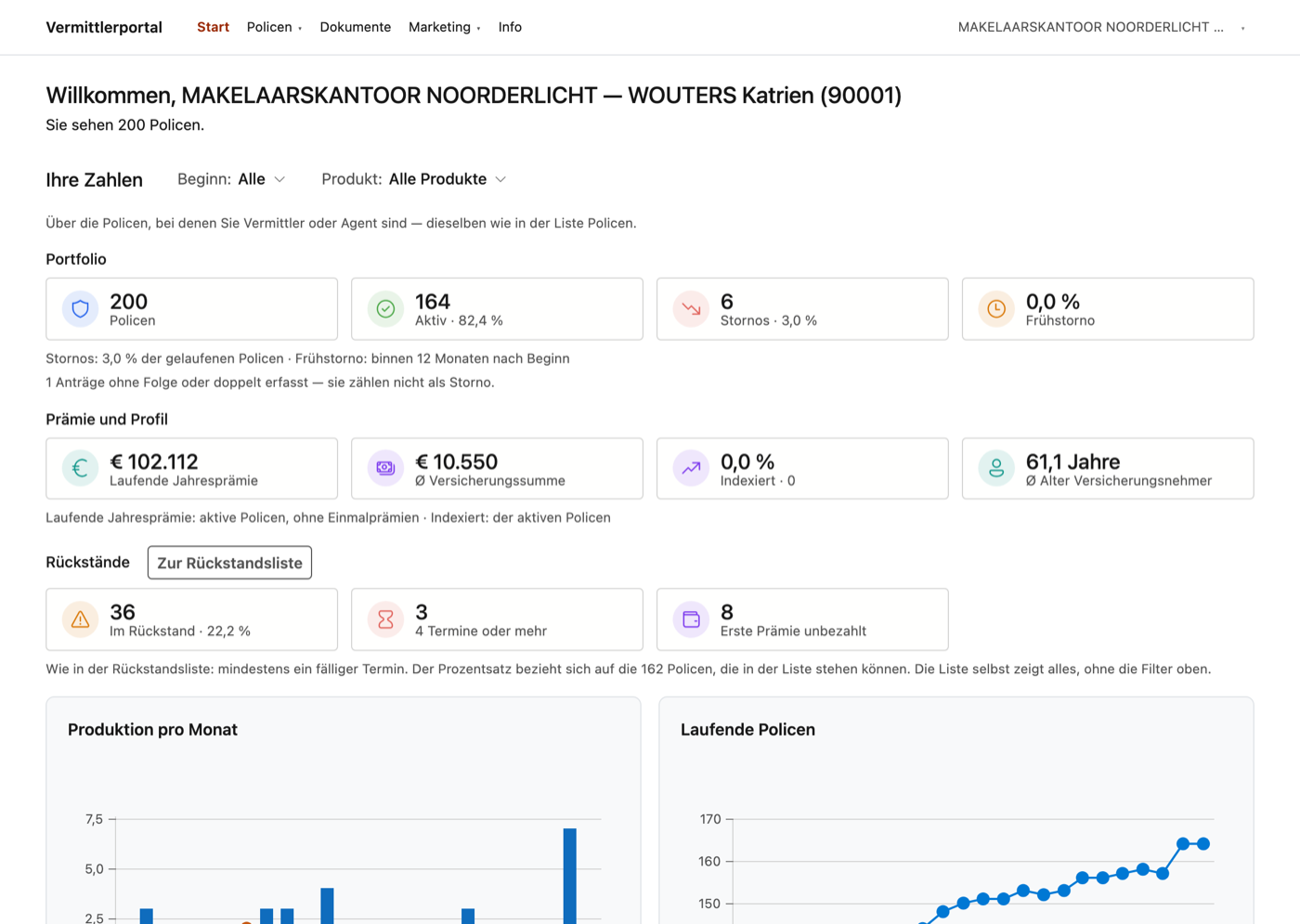Click the shield icon on the Policen card
Image resolution: width=1300 pixels, height=924 pixels.
[x=81, y=309]
